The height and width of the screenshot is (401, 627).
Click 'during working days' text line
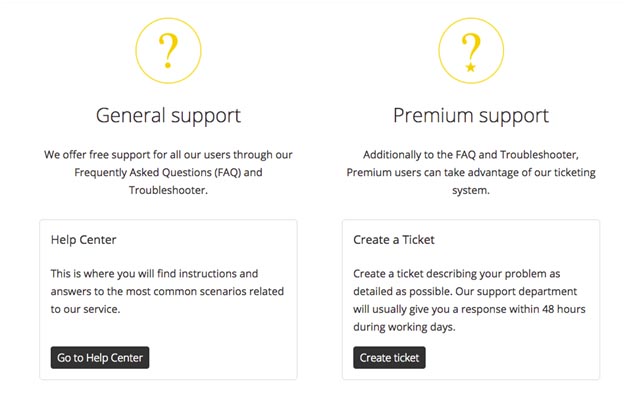click(x=404, y=327)
